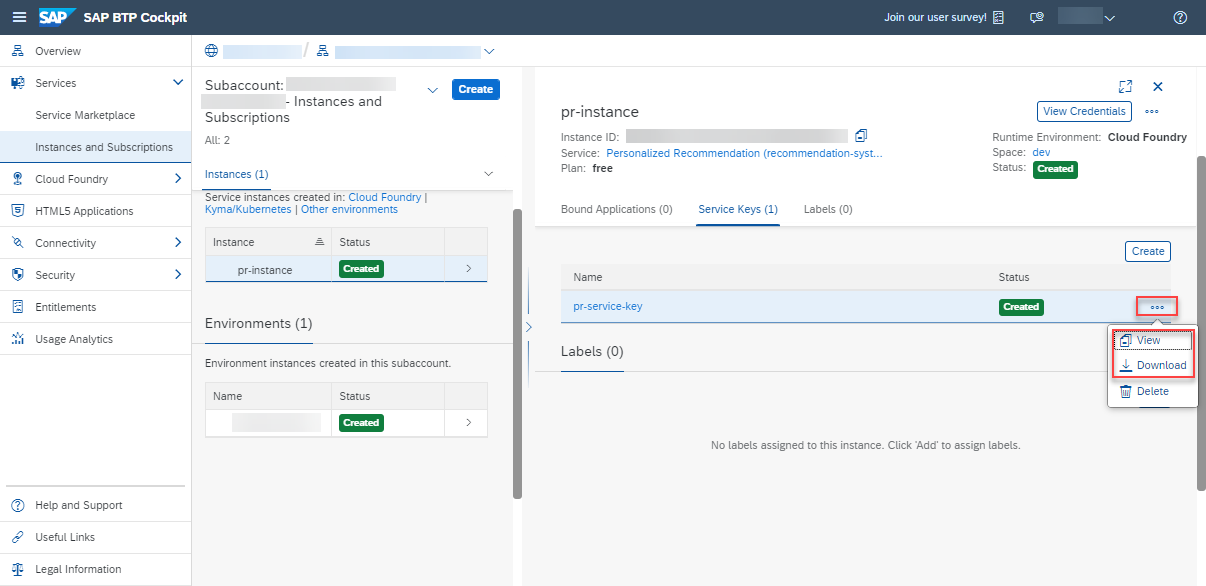Switch to Bound Applications (0) tab
The height and width of the screenshot is (586, 1206).
[616, 209]
